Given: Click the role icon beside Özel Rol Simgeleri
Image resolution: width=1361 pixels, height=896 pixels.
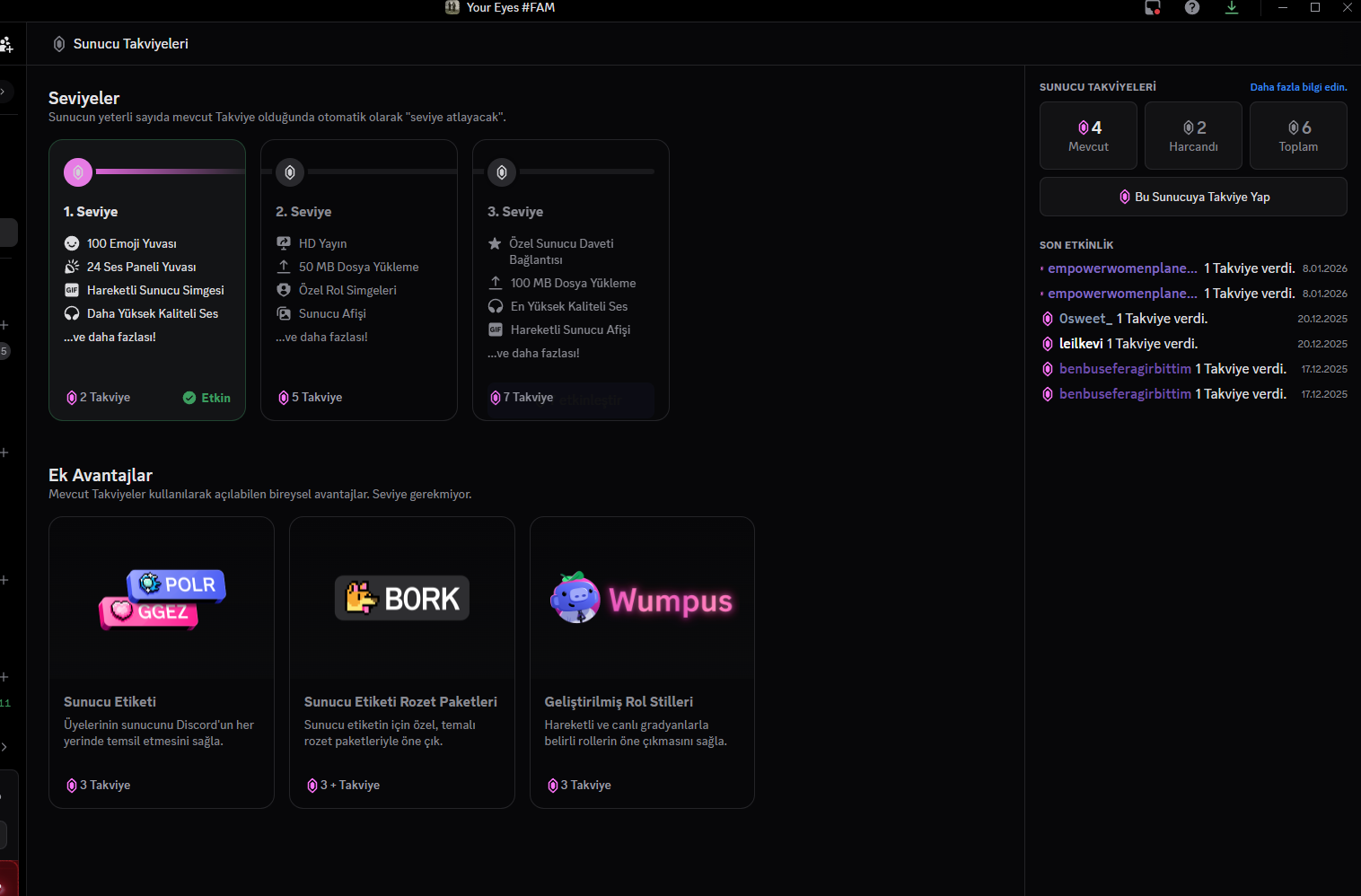Looking at the screenshot, I should click(284, 290).
